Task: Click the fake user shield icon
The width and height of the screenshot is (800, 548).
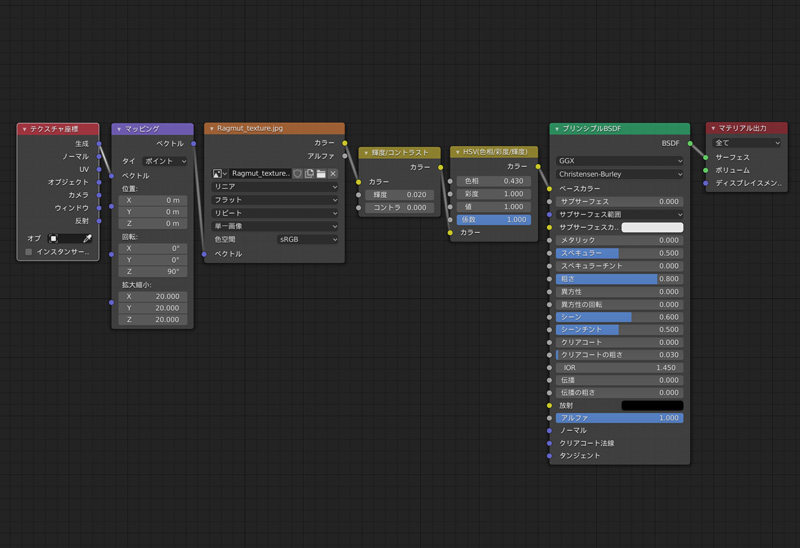Action: click(298, 174)
